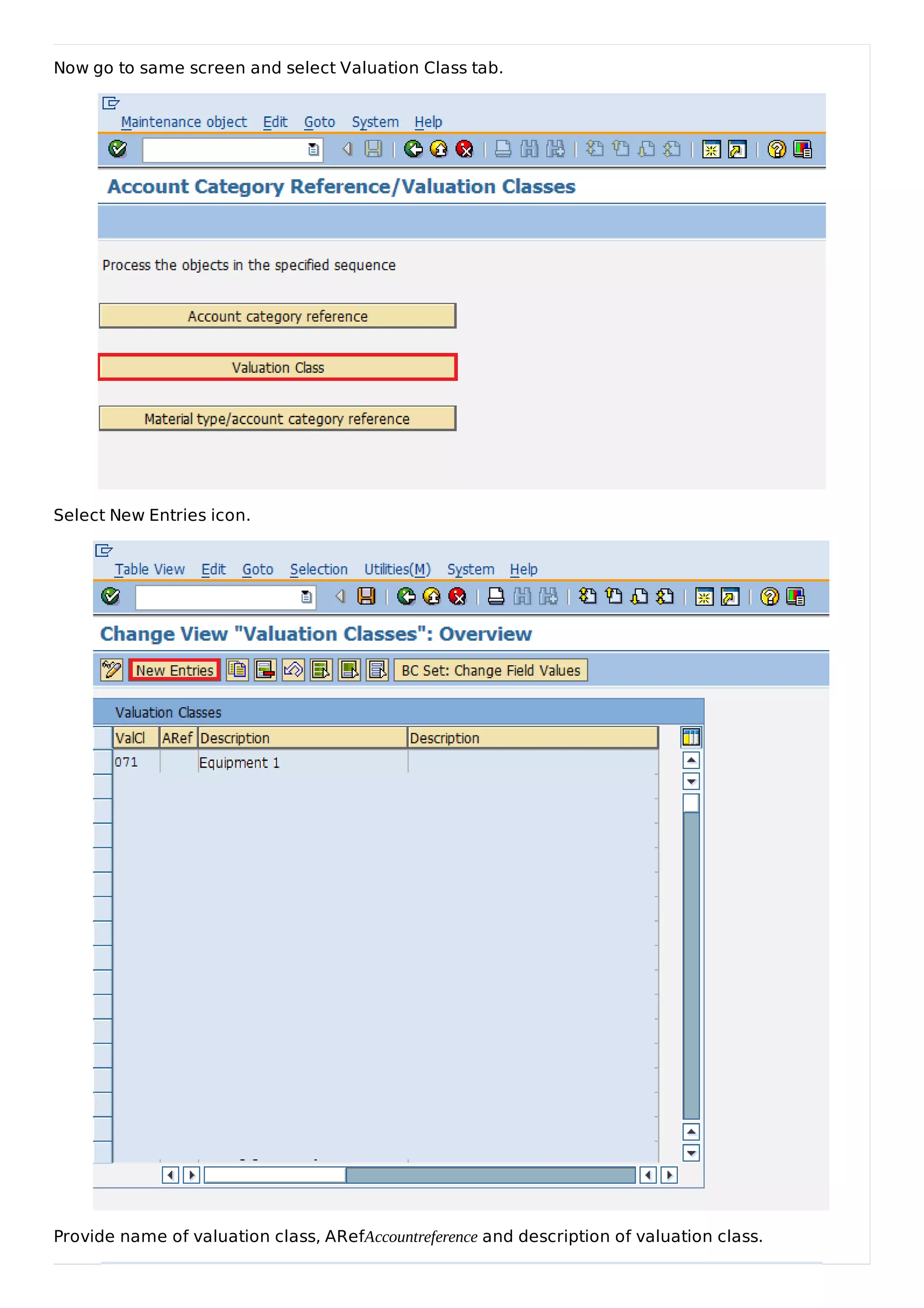Image resolution: width=924 pixels, height=1308 pixels.
Task: Click the Customize layout icon in the Valuation Classes toolbar
Action: 795,597
